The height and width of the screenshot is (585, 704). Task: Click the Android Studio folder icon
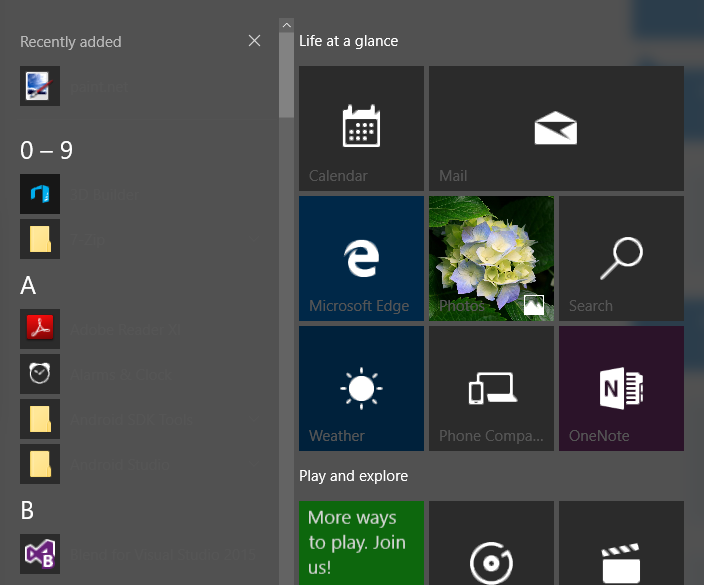coord(40,464)
